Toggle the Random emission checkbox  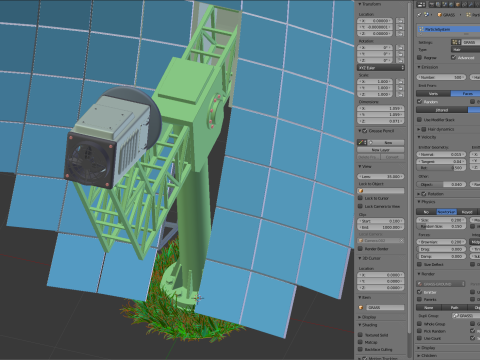pos(420,101)
